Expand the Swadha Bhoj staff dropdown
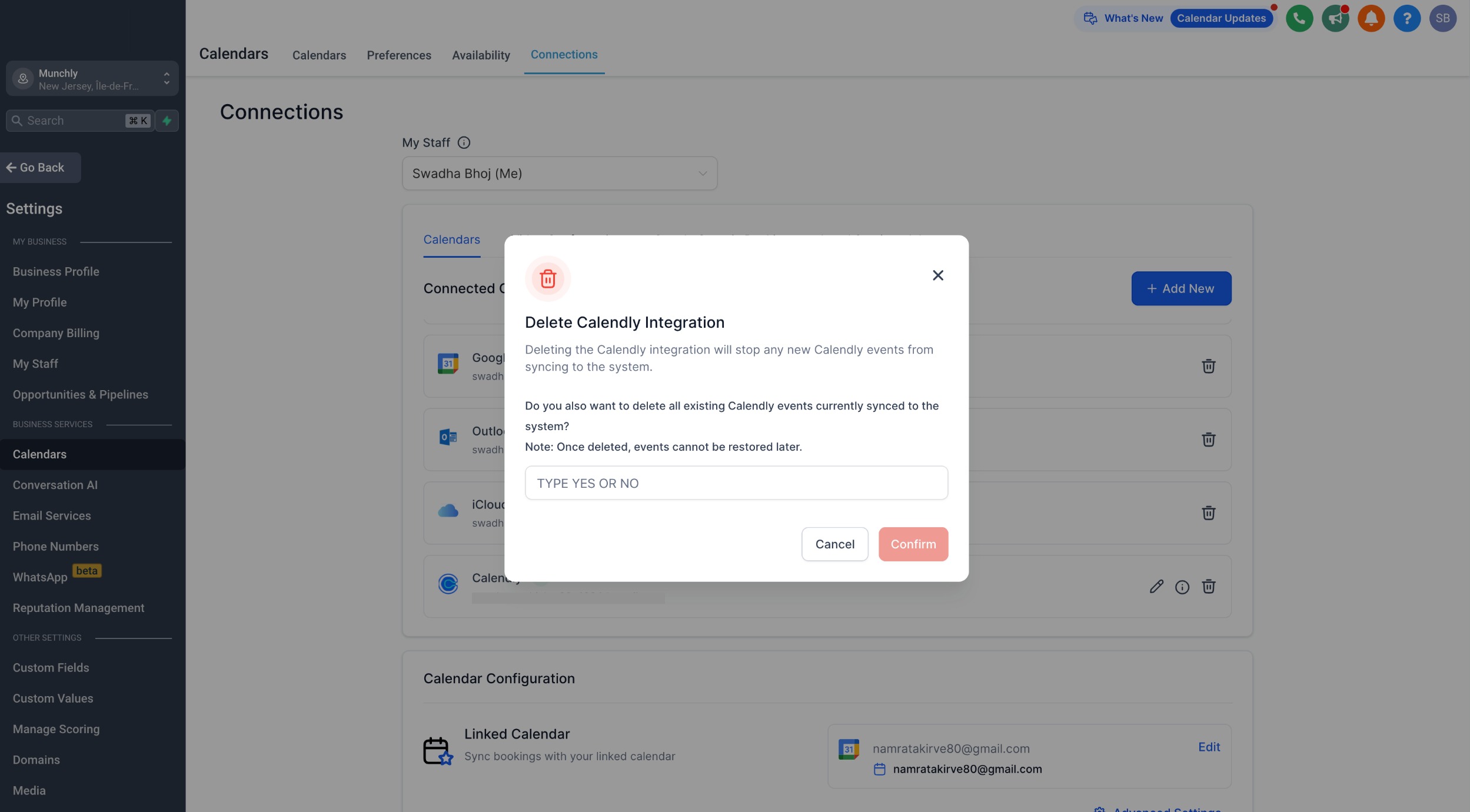 [559, 174]
